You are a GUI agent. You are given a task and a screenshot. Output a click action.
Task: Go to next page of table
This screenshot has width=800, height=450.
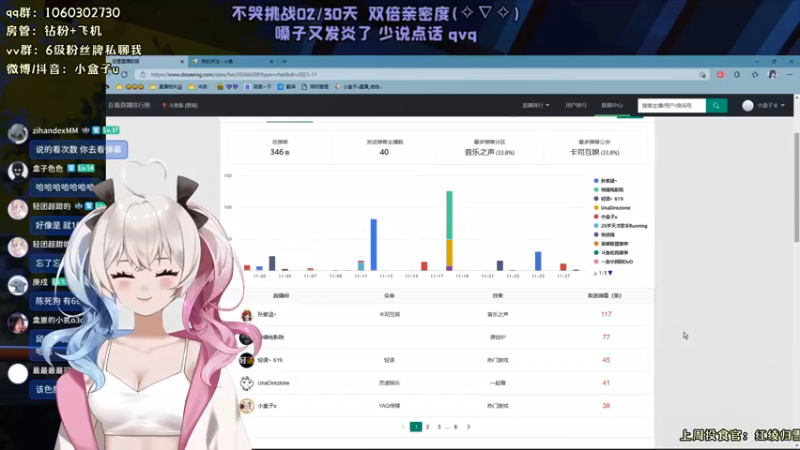click(468, 427)
